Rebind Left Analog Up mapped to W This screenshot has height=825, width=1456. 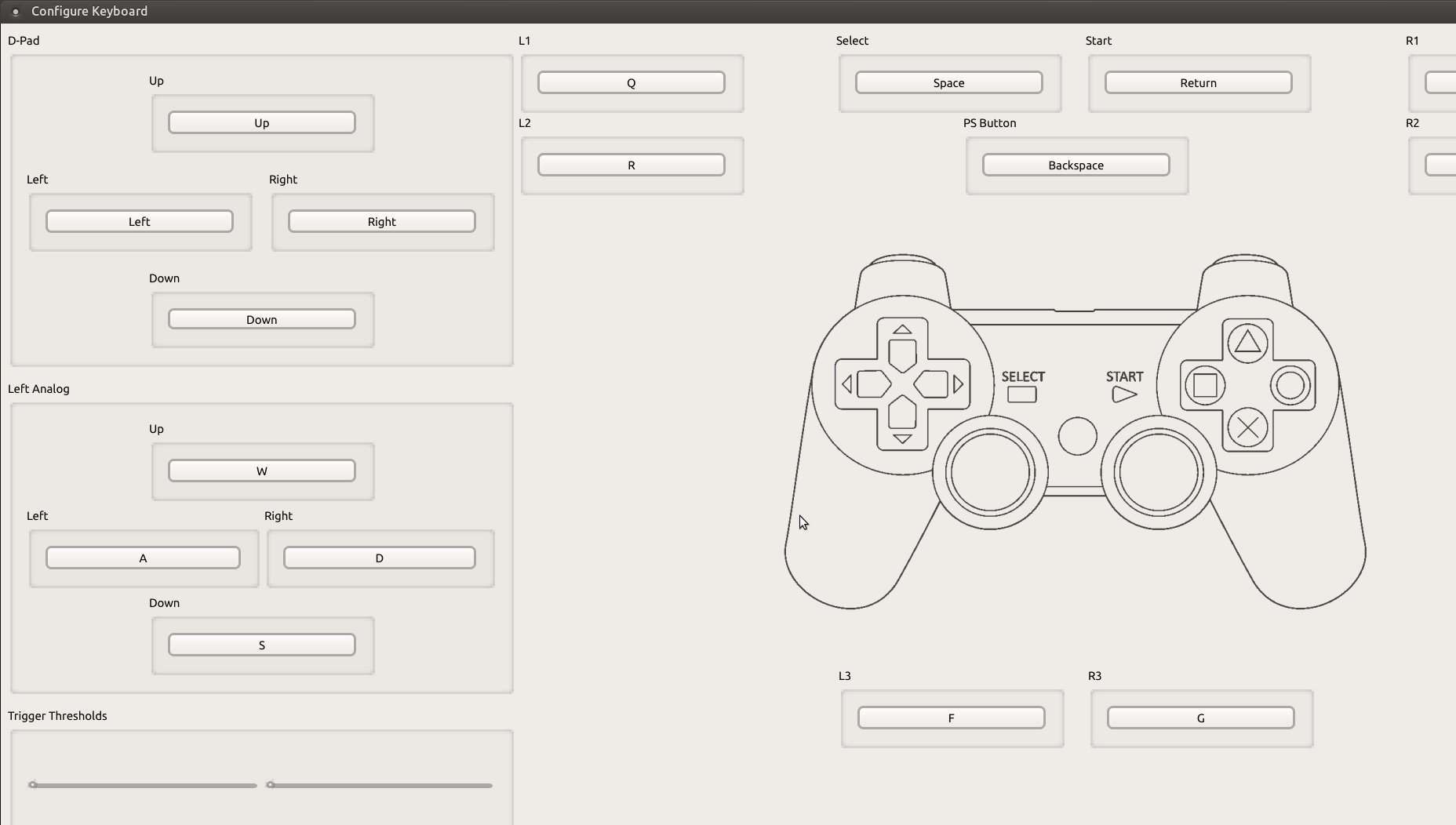coord(261,471)
